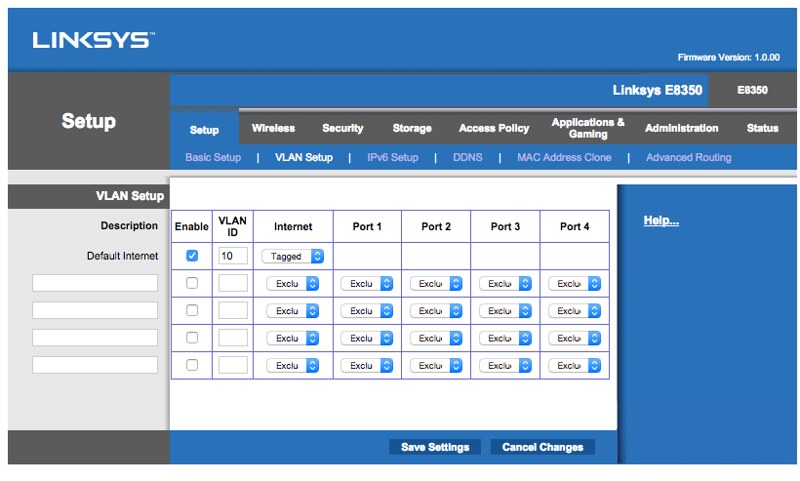Go to Applications & Gaming tab
800x481 pixels.
point(588,128)
